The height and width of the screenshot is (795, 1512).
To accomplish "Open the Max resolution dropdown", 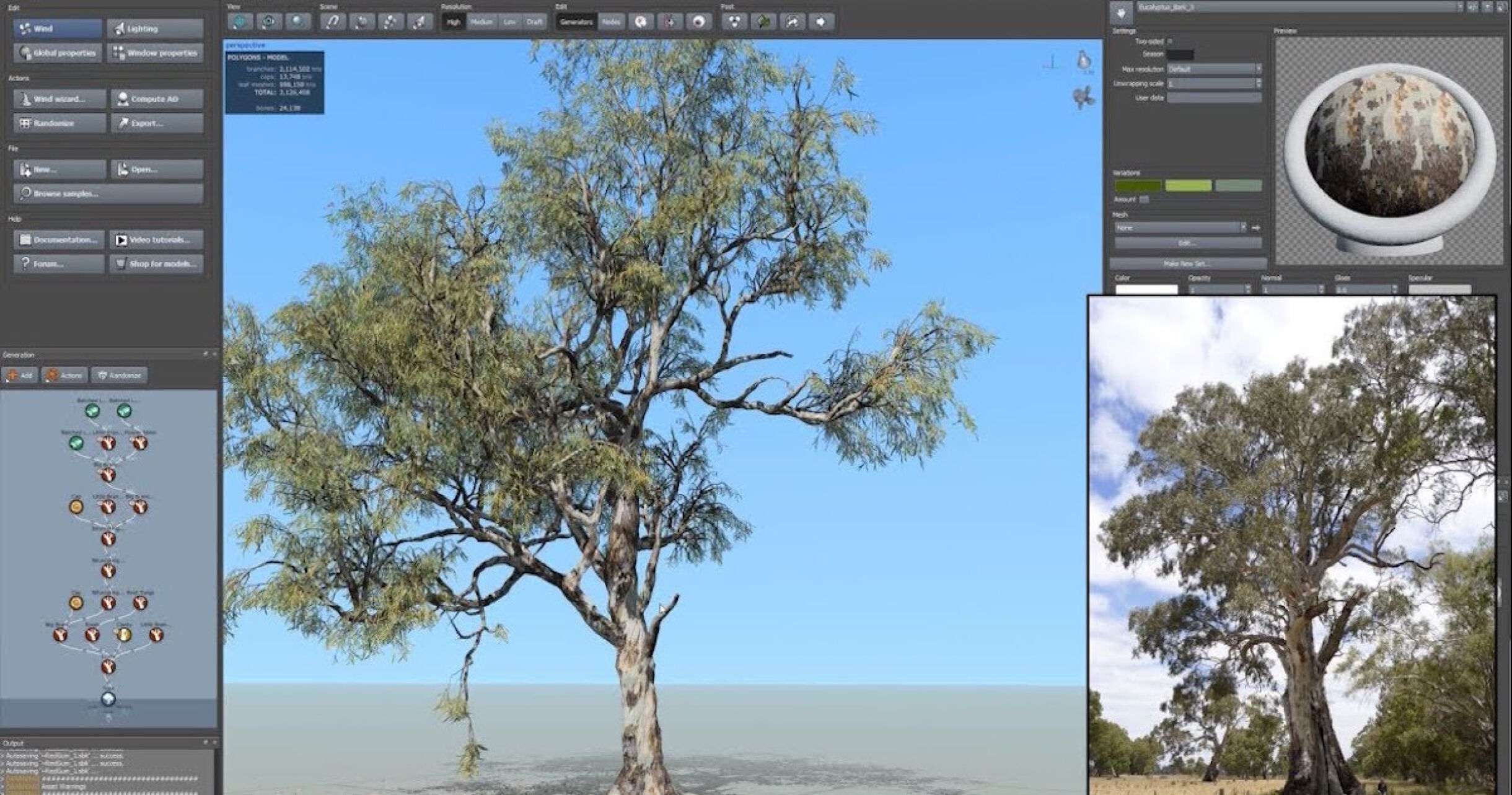I will [1214, 69].
